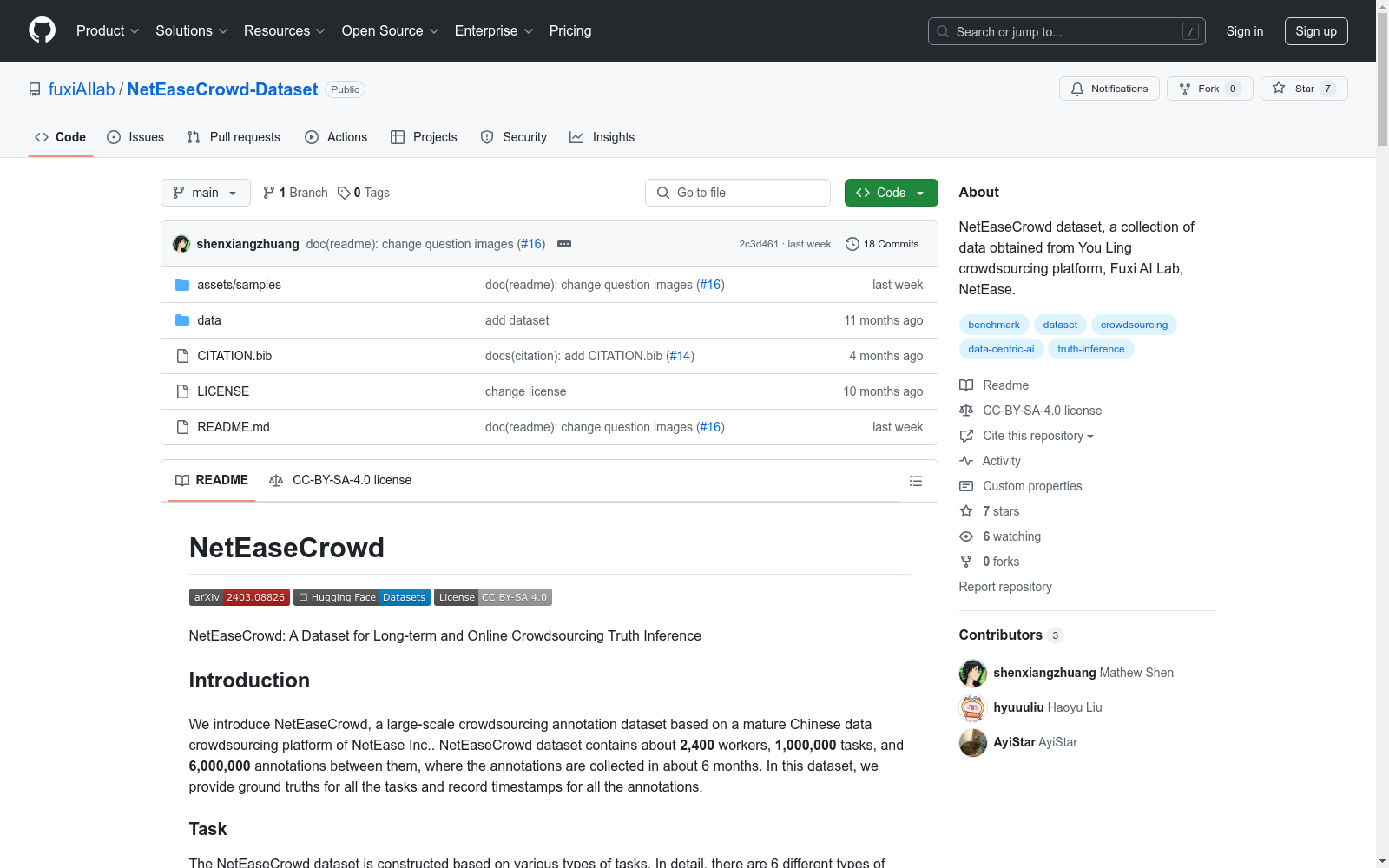This screenshot has width=1389, height=868.
Task: Open CITATION.bib file
Action: (x=234, y=356)
